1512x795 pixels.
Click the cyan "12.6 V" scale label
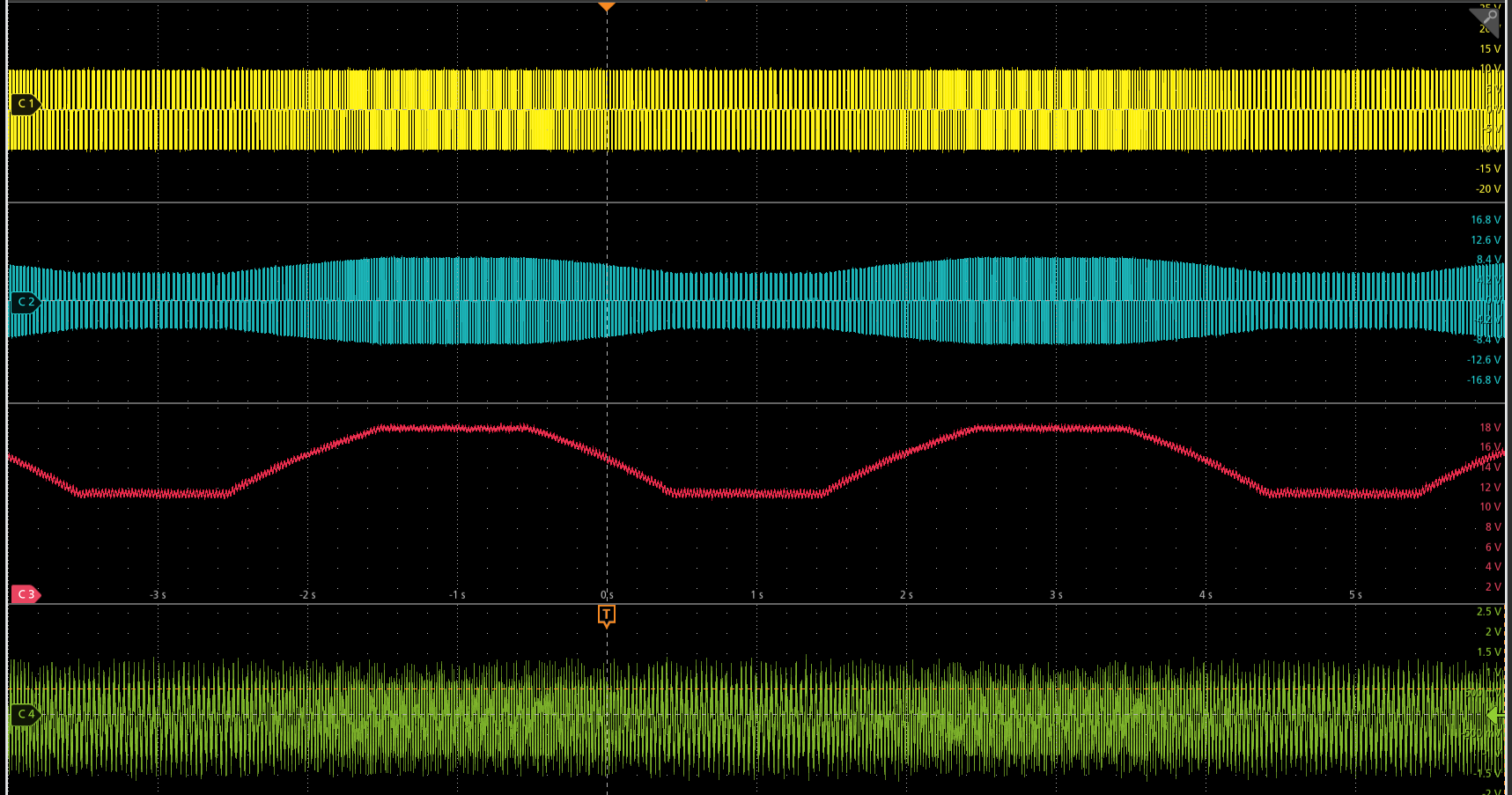tap(1486, 240)
